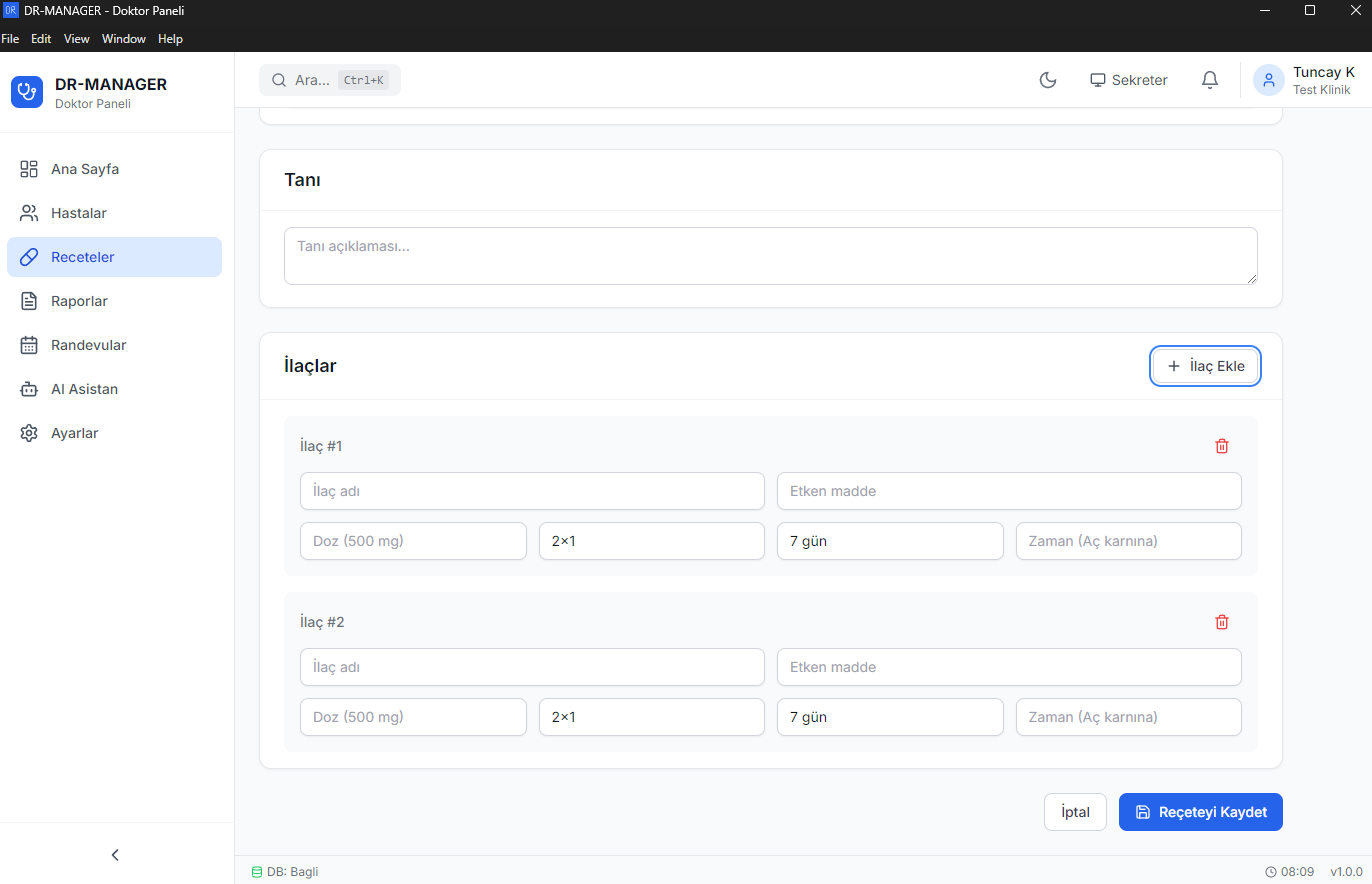Open notifications bell icon
Image resolution: width=1372 pixels, height=884 pixels.
tap(1210, 80)
